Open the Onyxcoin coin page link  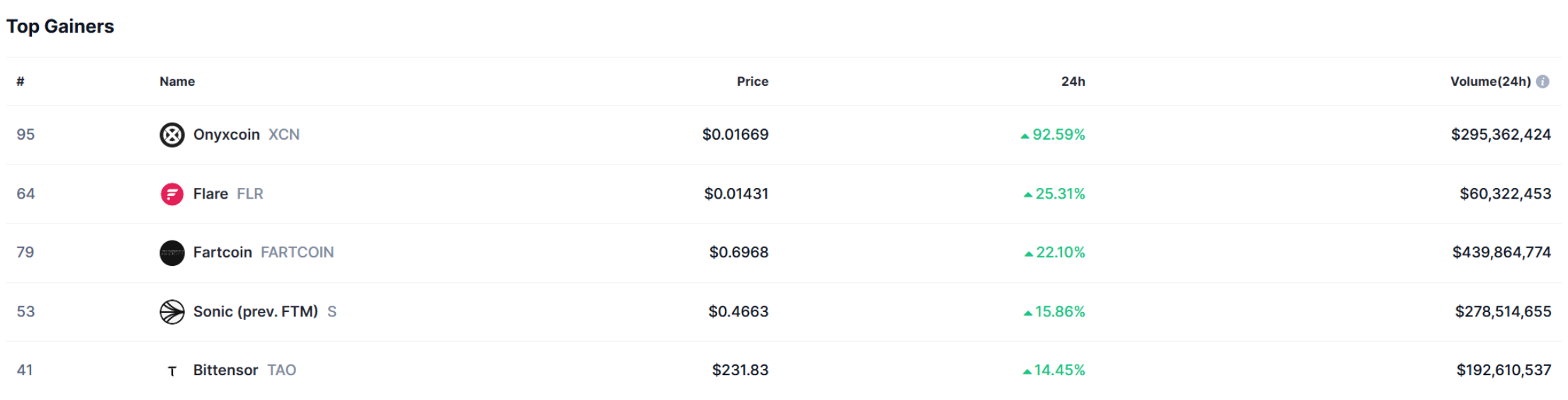coord(226,135)
